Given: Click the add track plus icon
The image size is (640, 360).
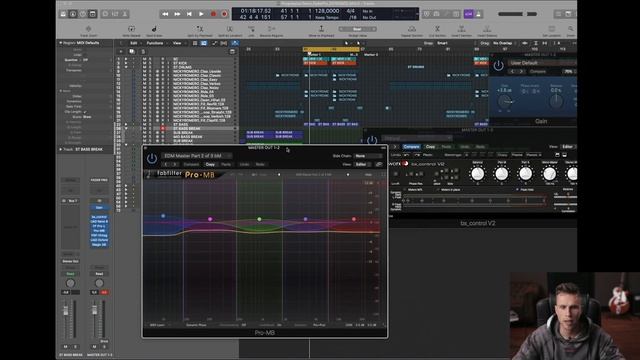Looking at the screenshot, I should (x=121, y=51).
